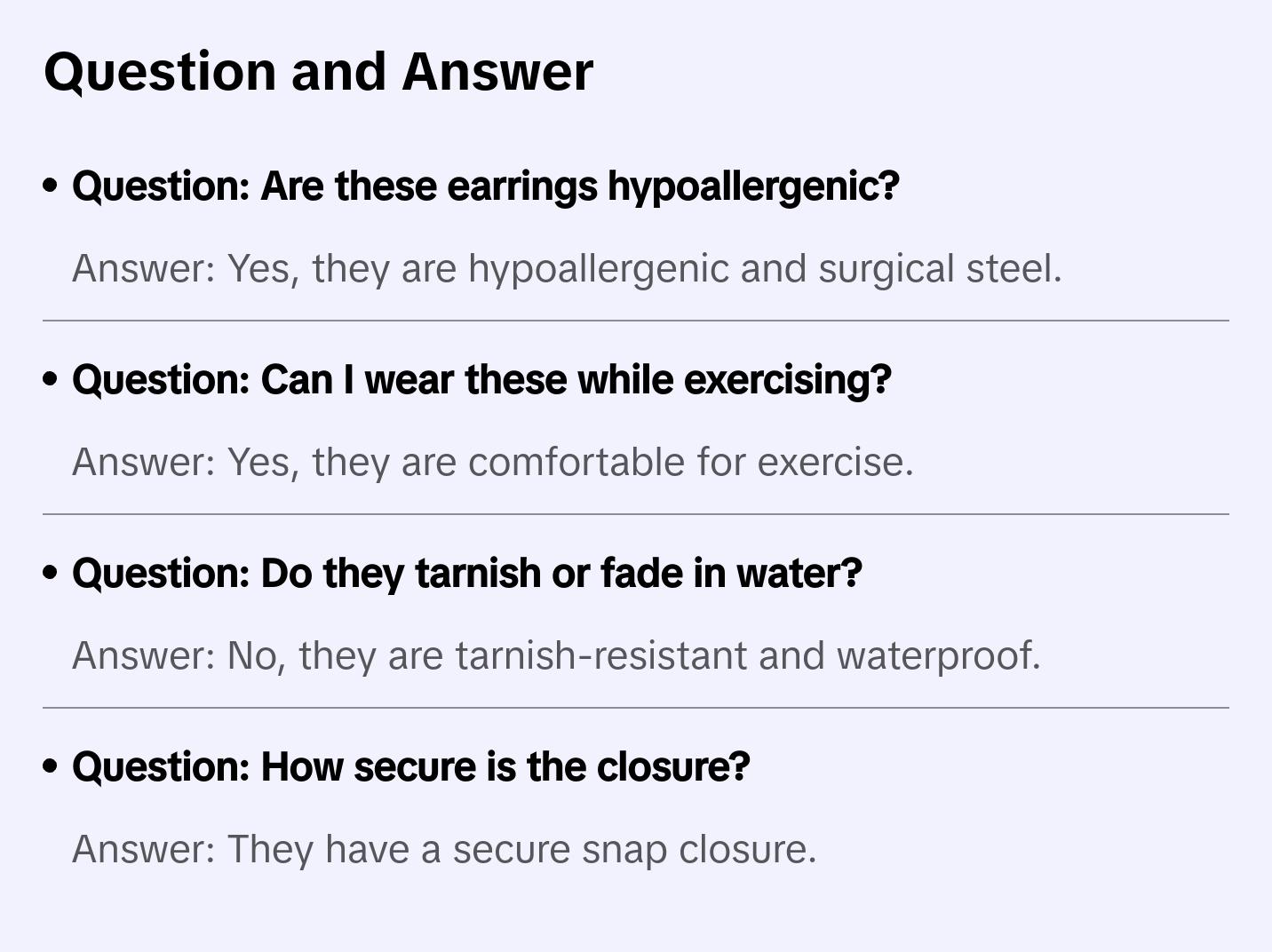1272x952 pixels.
Task: Click the divider below the exercise answer
Action: (x=636, y=514)
